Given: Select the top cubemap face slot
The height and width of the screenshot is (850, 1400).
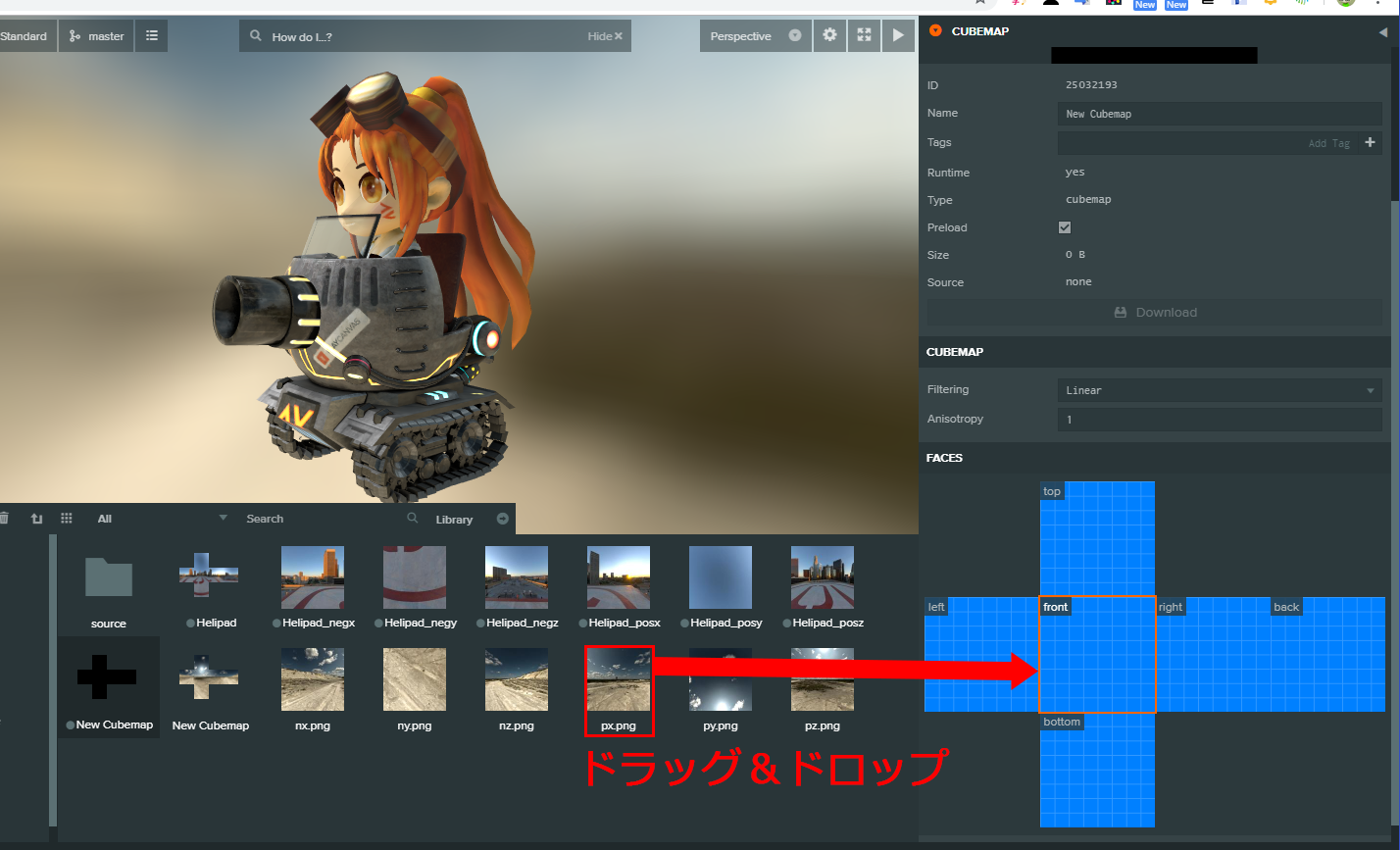Looking at the screenshot, I should [1097, 538].
